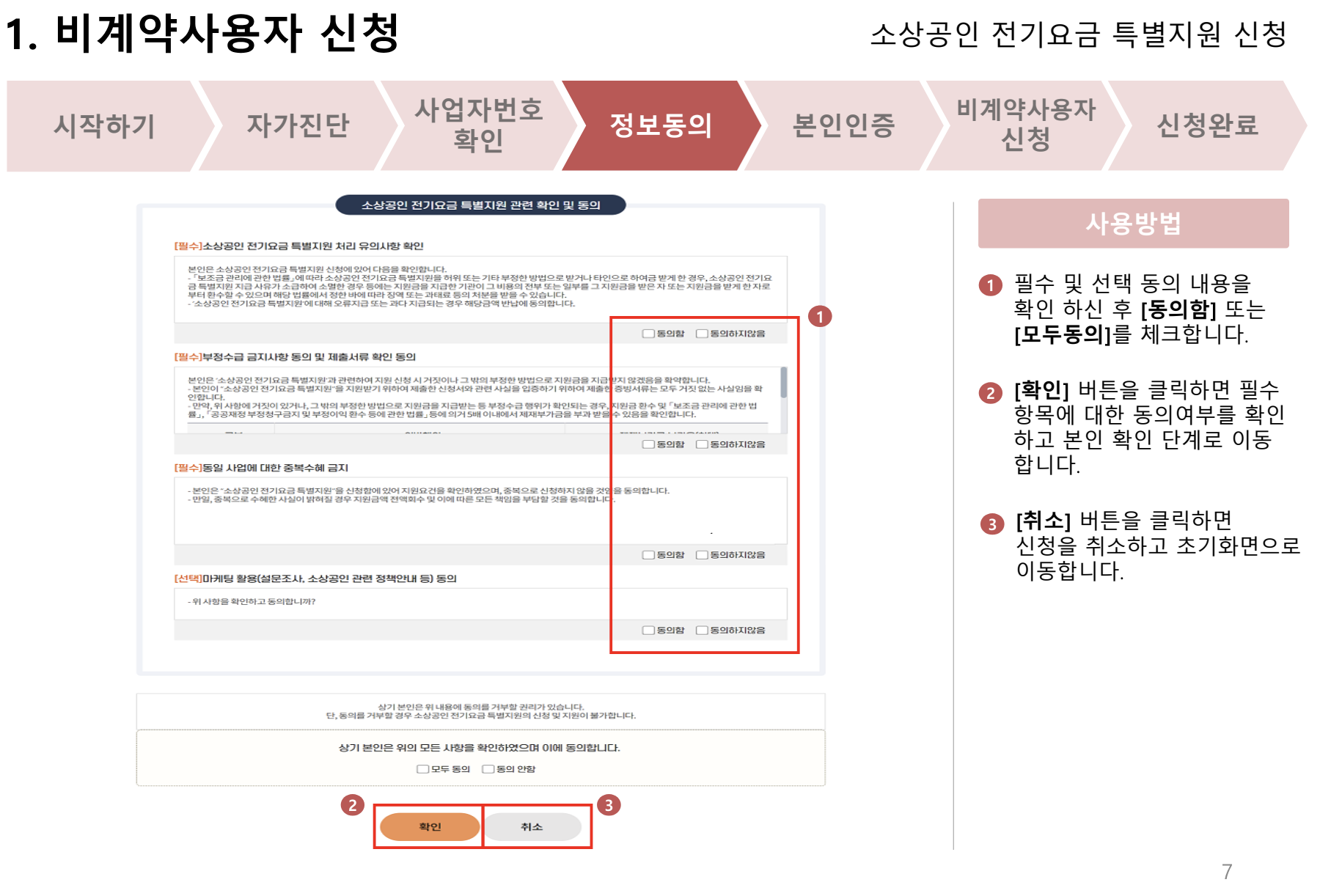
Task: Check 동의함 for 처리 유의사항 확인 section
Action: pos(648,332)
